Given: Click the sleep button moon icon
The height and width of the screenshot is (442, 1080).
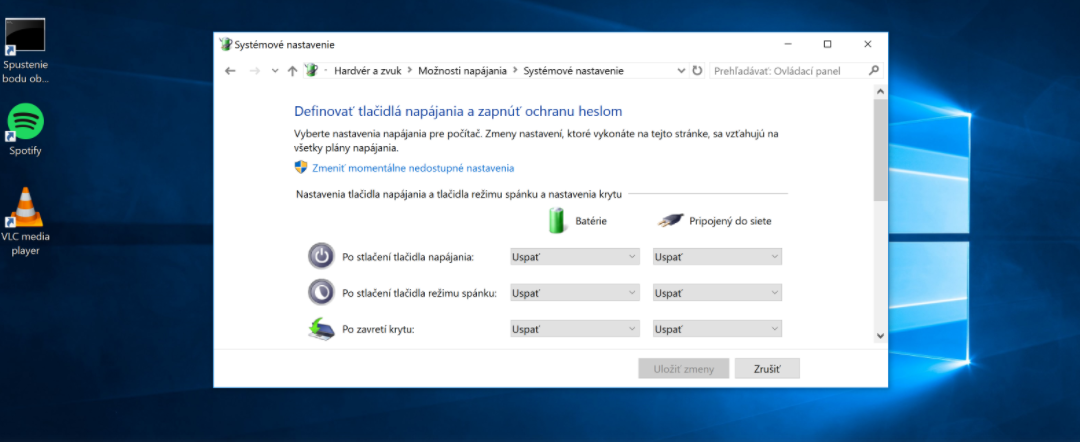Looking at the screenshot, I should click(320, 293).
